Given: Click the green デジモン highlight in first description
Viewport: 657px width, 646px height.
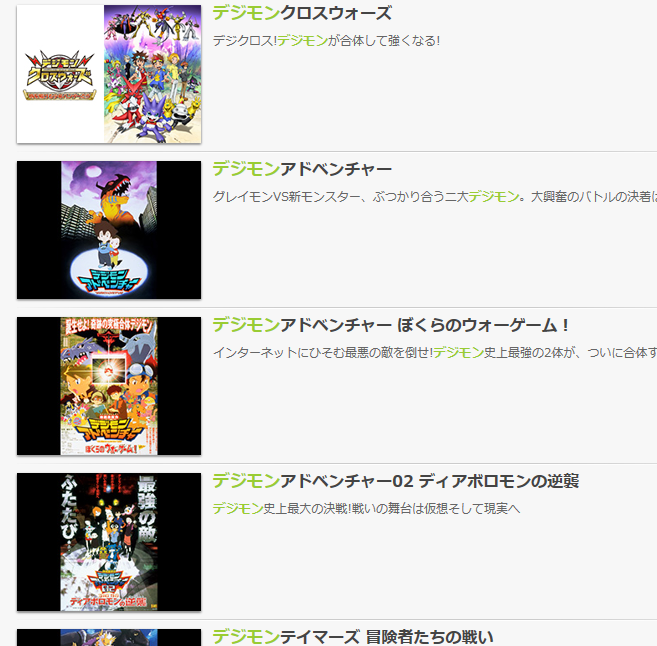Looking at the screenshot, I should tap(302, 41).
